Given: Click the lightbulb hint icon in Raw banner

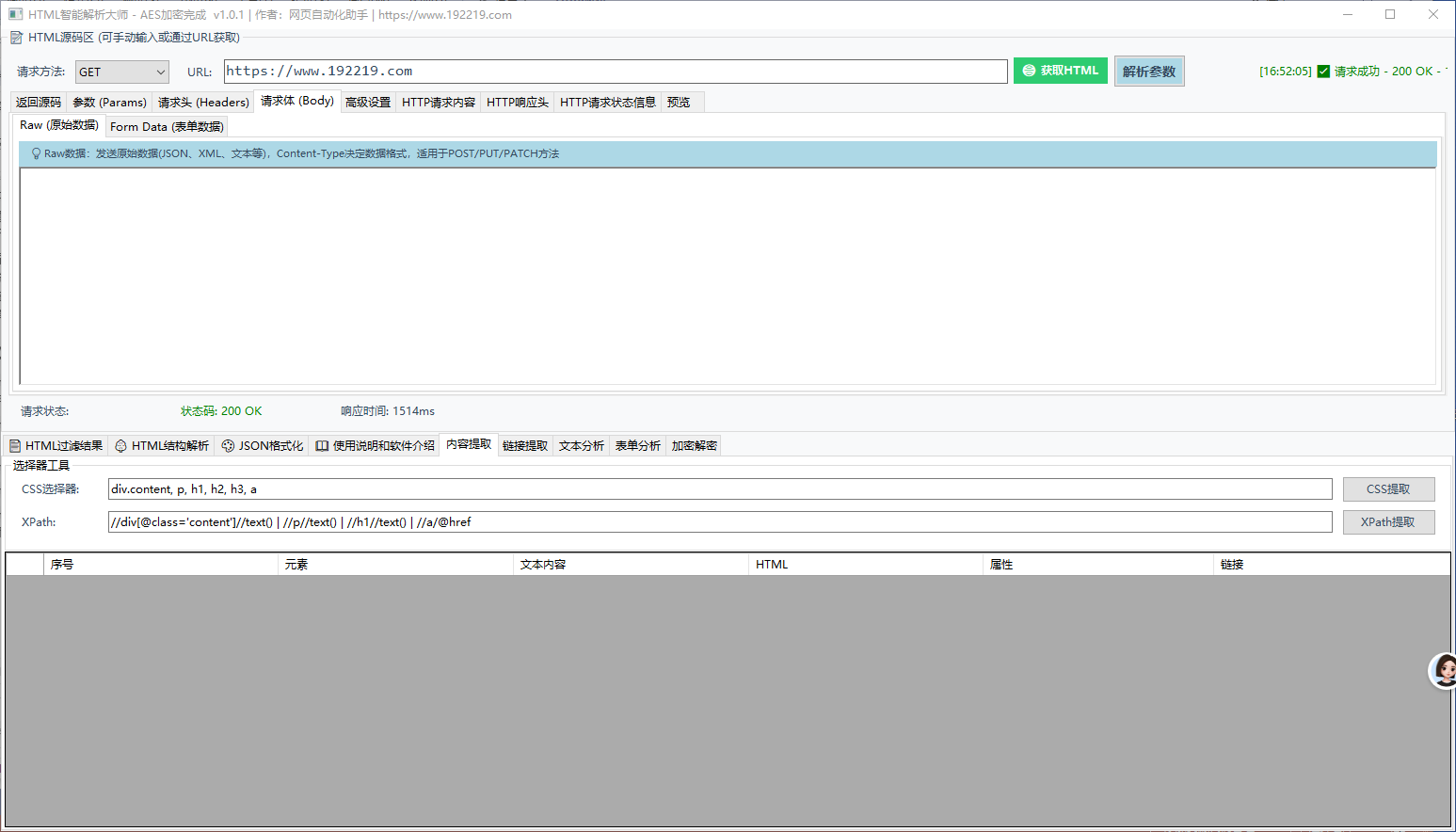Looking at the screenshot, I should coord(36,153).
